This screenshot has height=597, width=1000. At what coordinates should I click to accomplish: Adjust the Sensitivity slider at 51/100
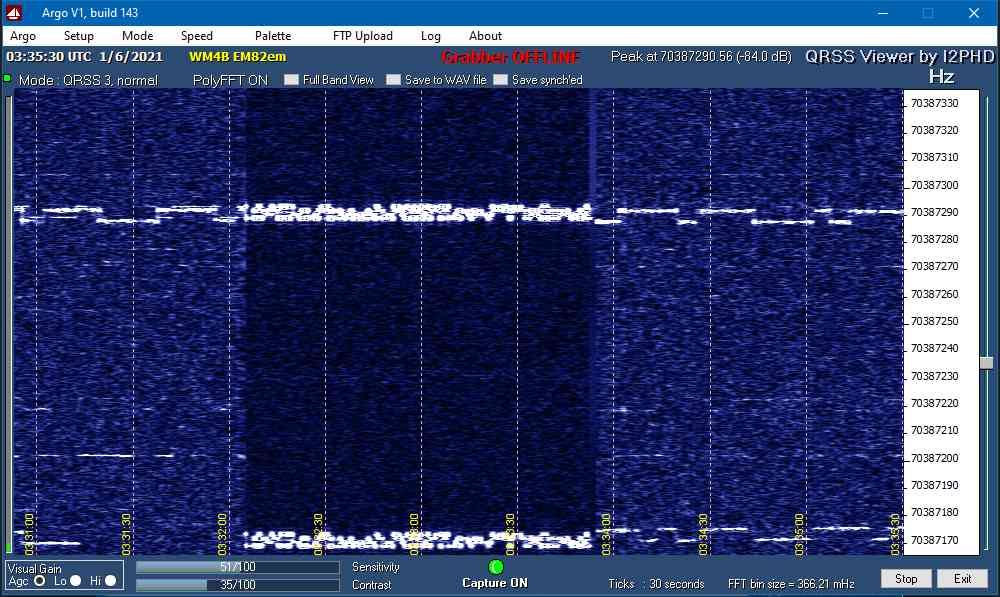coord(237,567)
